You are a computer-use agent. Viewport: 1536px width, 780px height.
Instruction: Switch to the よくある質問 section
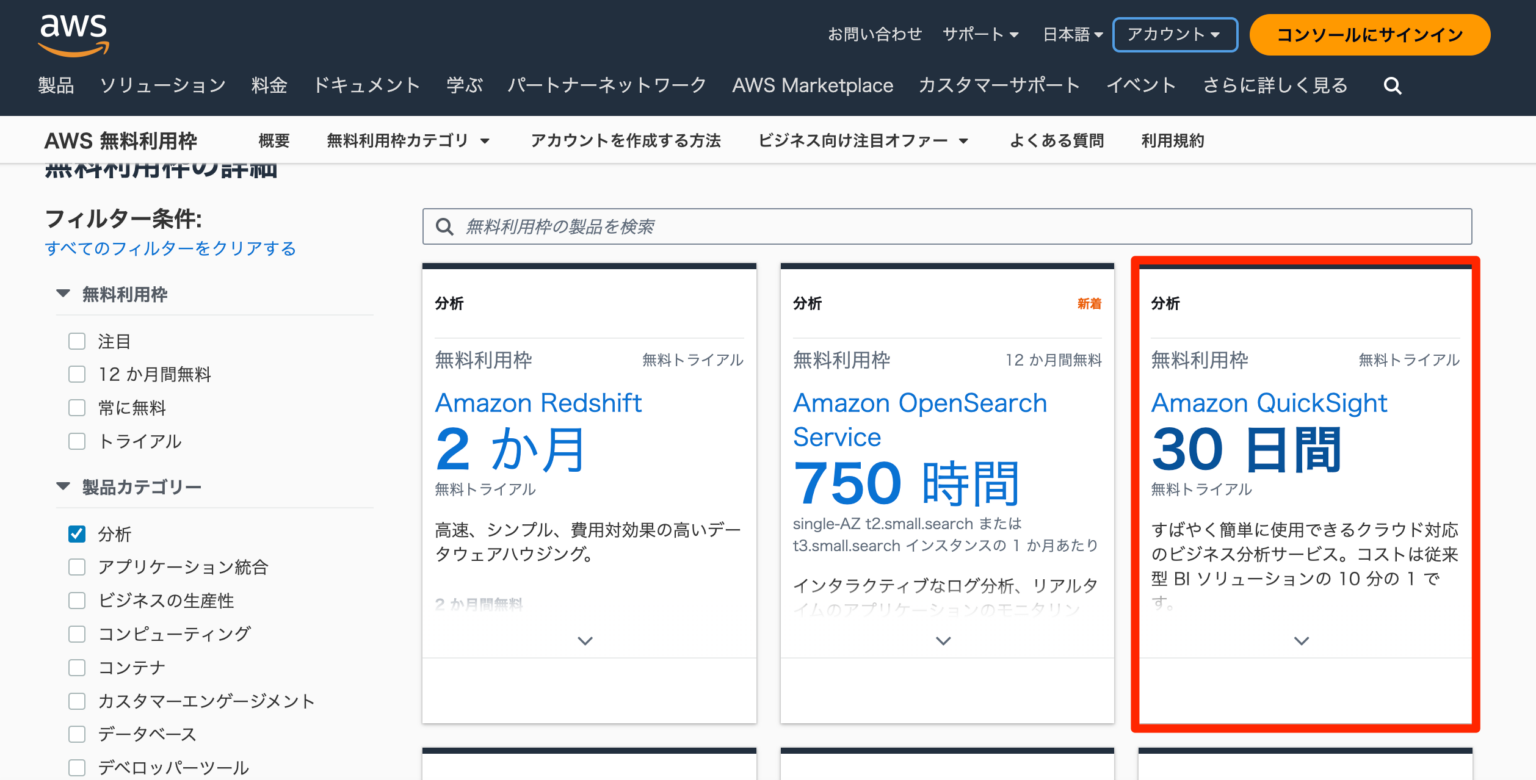(1056, 140)
